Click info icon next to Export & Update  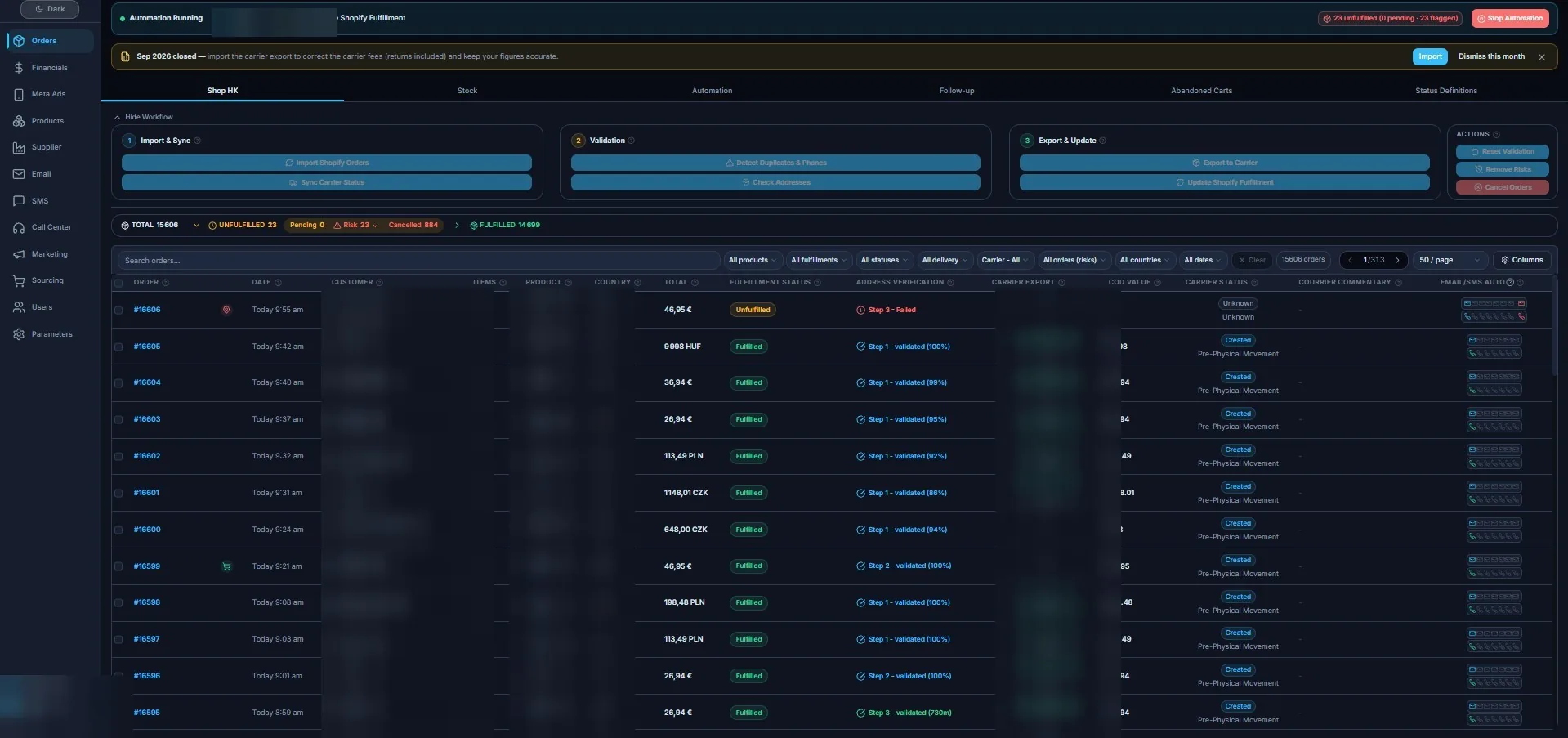1103,141
